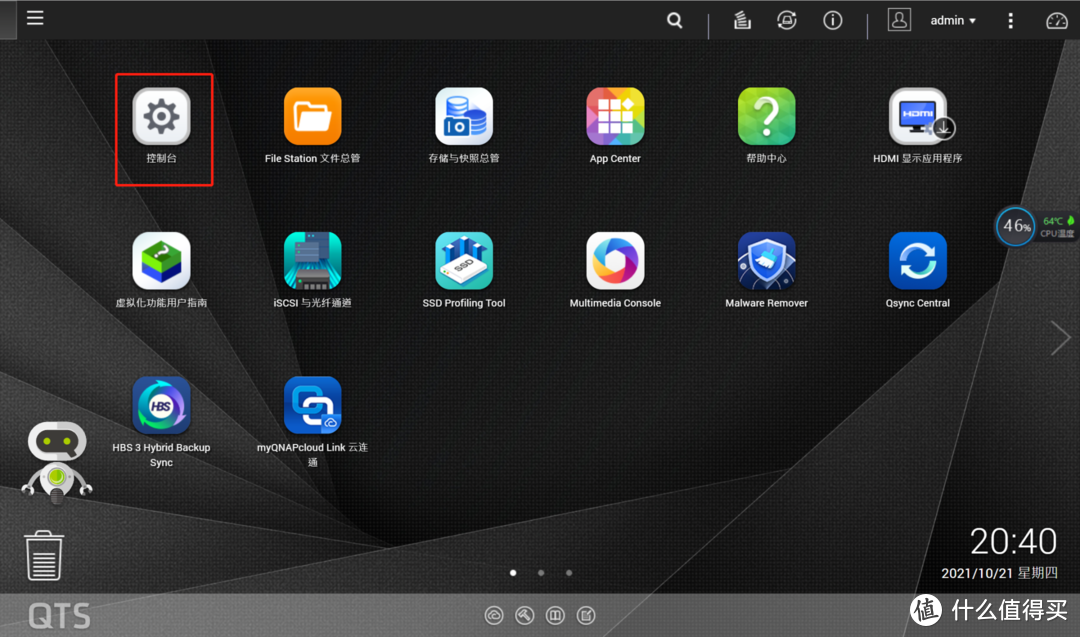The image size is (1080, 637).
Task: Open 存储与快照总管 storage manager
Action: coord(464,116)
